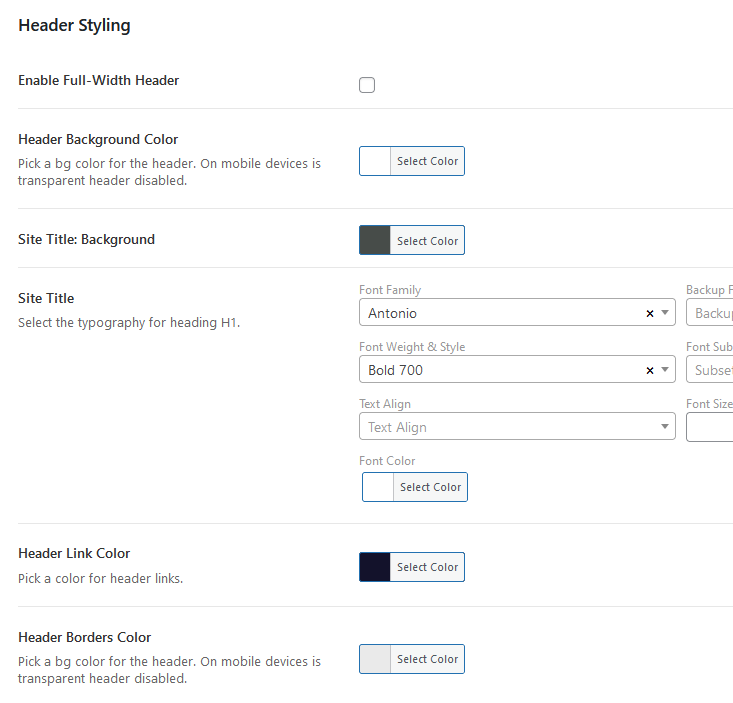Click the Text Align dropdown arrow
The height and width of the screenshot is (703, 733).
[x=665, y=427]
